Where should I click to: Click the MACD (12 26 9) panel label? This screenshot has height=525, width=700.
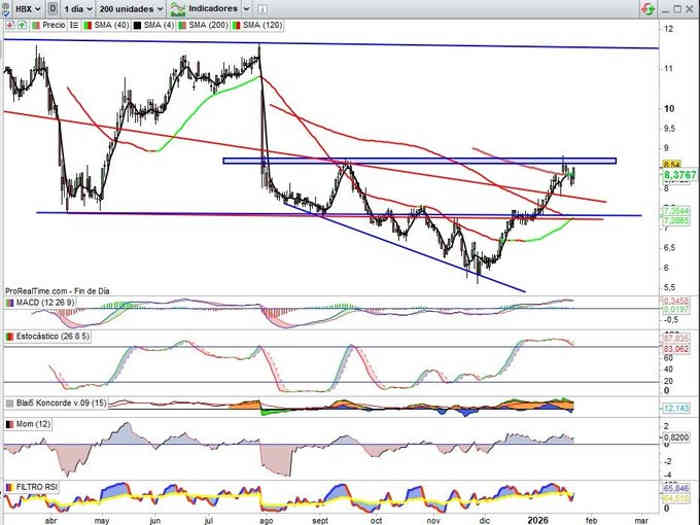[44, 302]
